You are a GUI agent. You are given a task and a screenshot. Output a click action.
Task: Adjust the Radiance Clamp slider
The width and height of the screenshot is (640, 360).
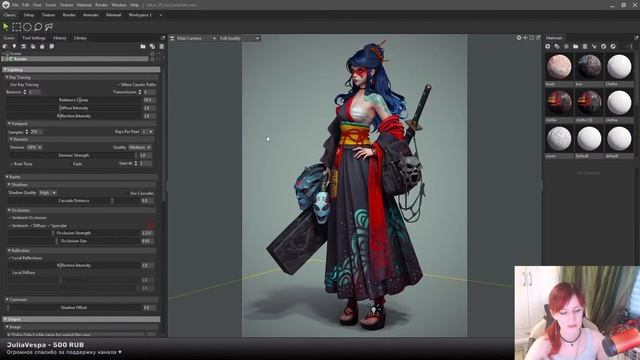click(x=73, y=100)
